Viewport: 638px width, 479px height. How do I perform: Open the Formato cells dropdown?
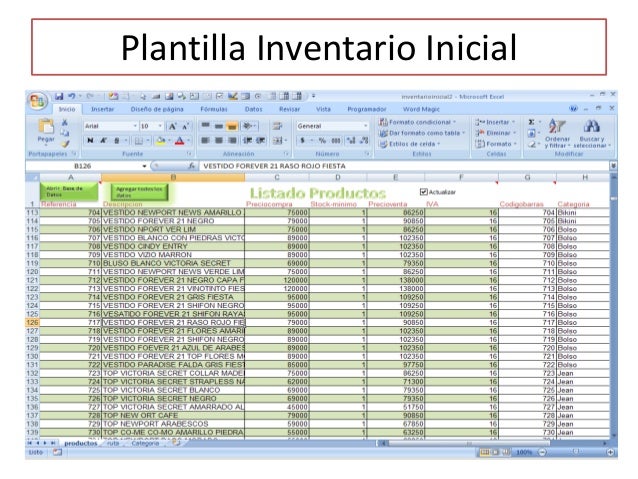tap(496, 144)
